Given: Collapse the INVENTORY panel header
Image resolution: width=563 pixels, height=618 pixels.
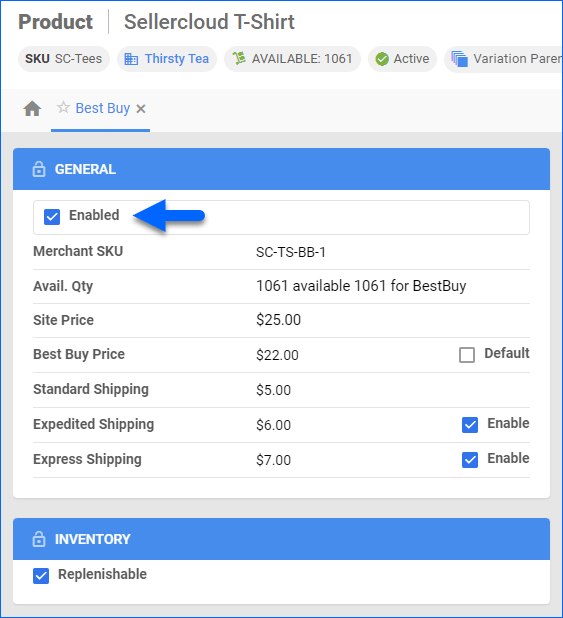Looking at the screenshot, I should pyautogui.click(x=282, y=539).
